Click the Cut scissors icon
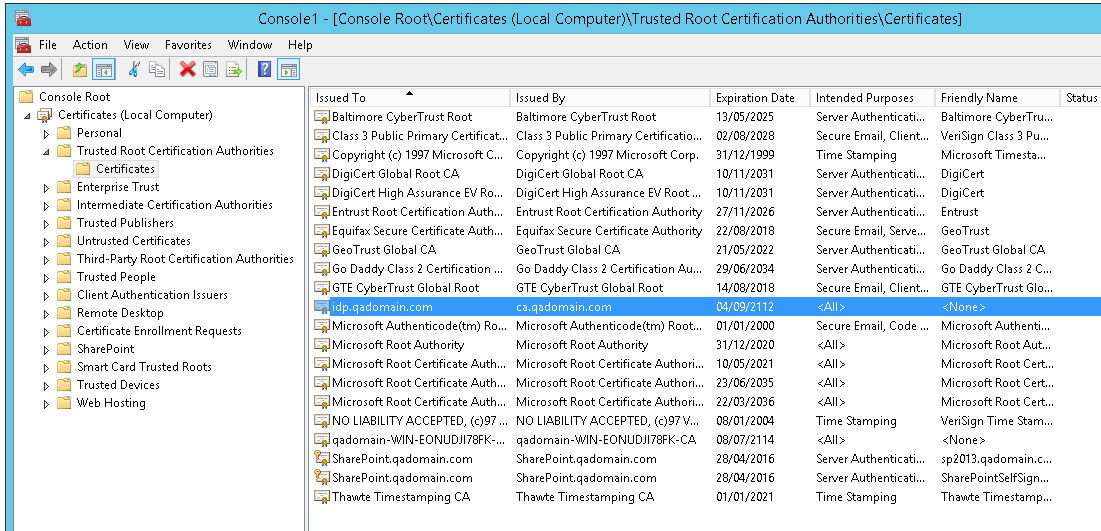 134,69
